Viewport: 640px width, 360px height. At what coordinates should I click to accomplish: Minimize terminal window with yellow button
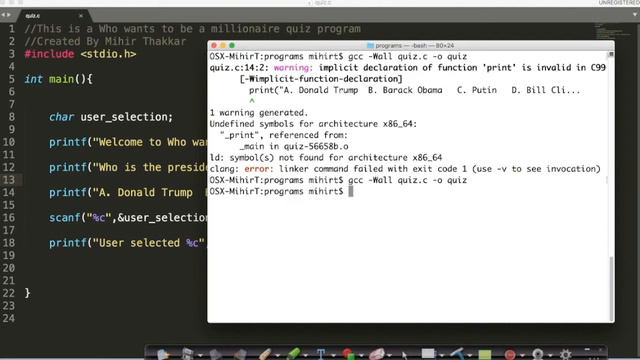point(223,46)
